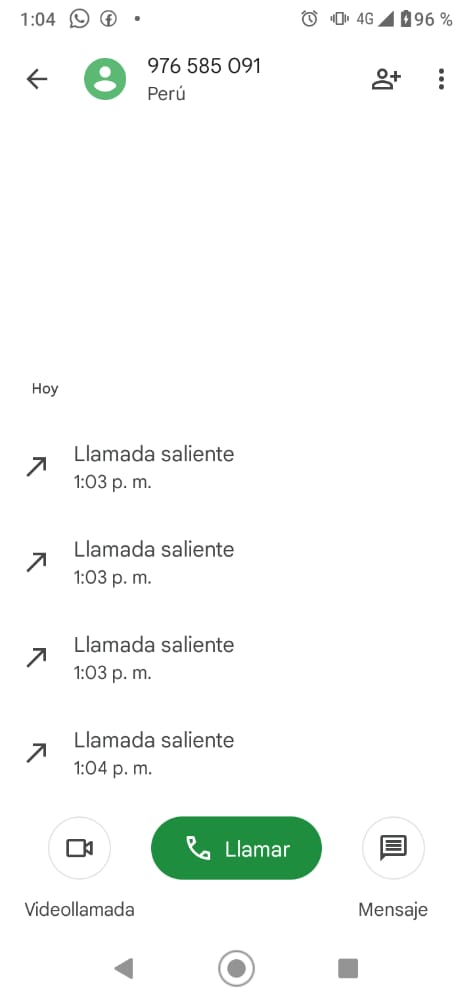The height and width of the screenshot is (1000, 473).
Task: Tap the Mensaje label
Action: [393, 909]
